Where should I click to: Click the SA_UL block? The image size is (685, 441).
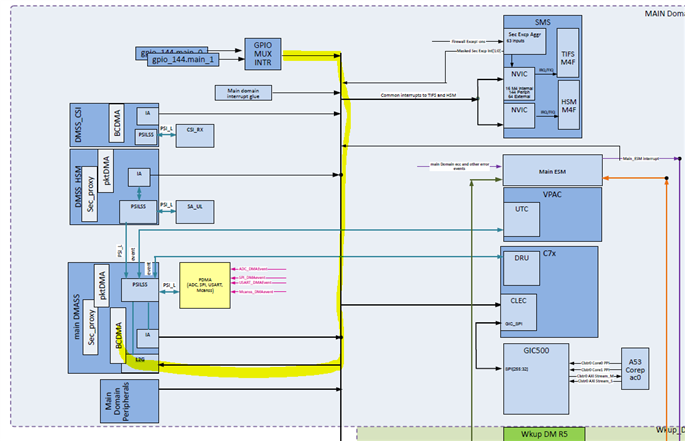click(x=195, y=212)
